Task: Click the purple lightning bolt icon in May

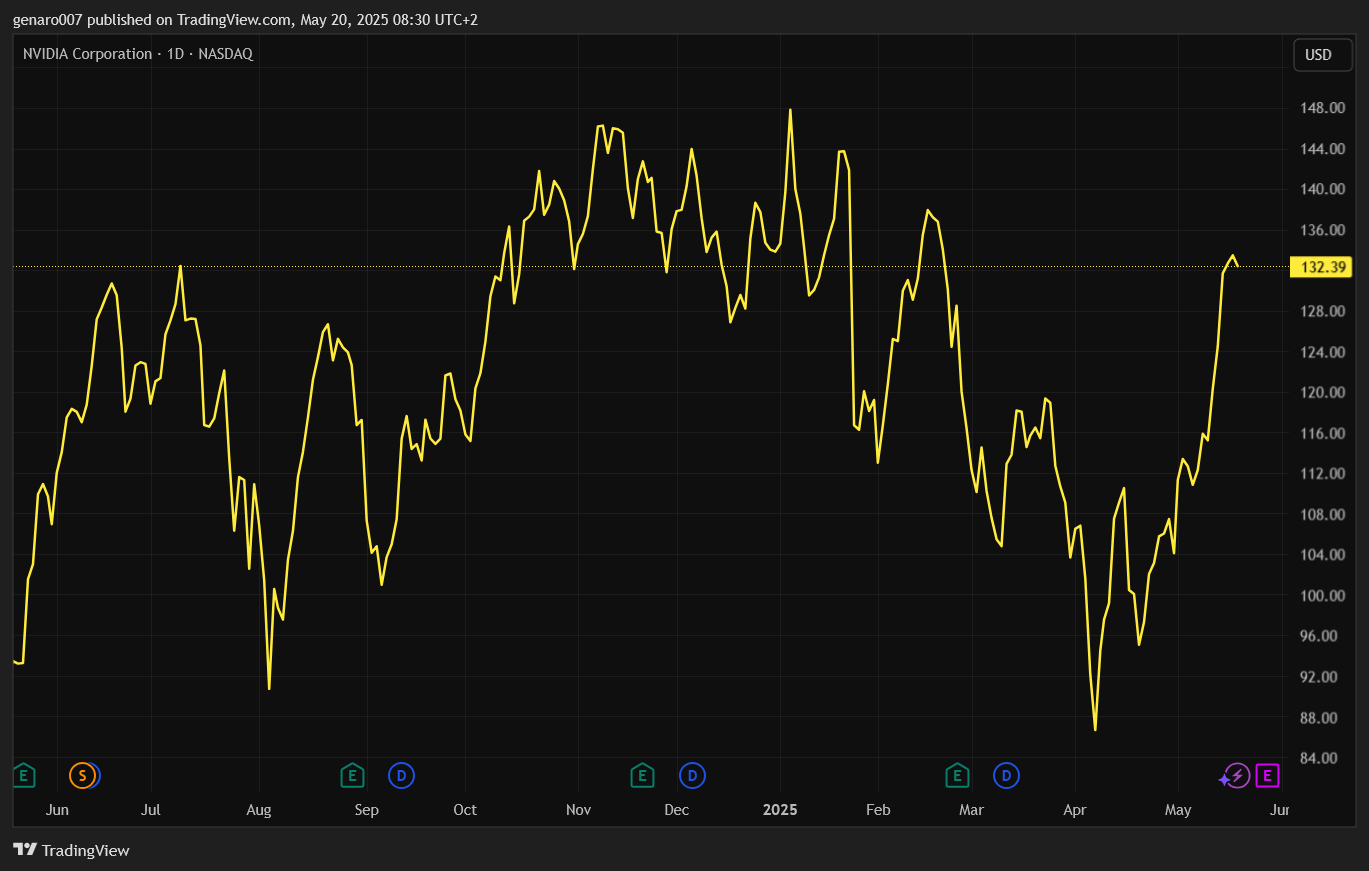Action: coord(1237,775)
